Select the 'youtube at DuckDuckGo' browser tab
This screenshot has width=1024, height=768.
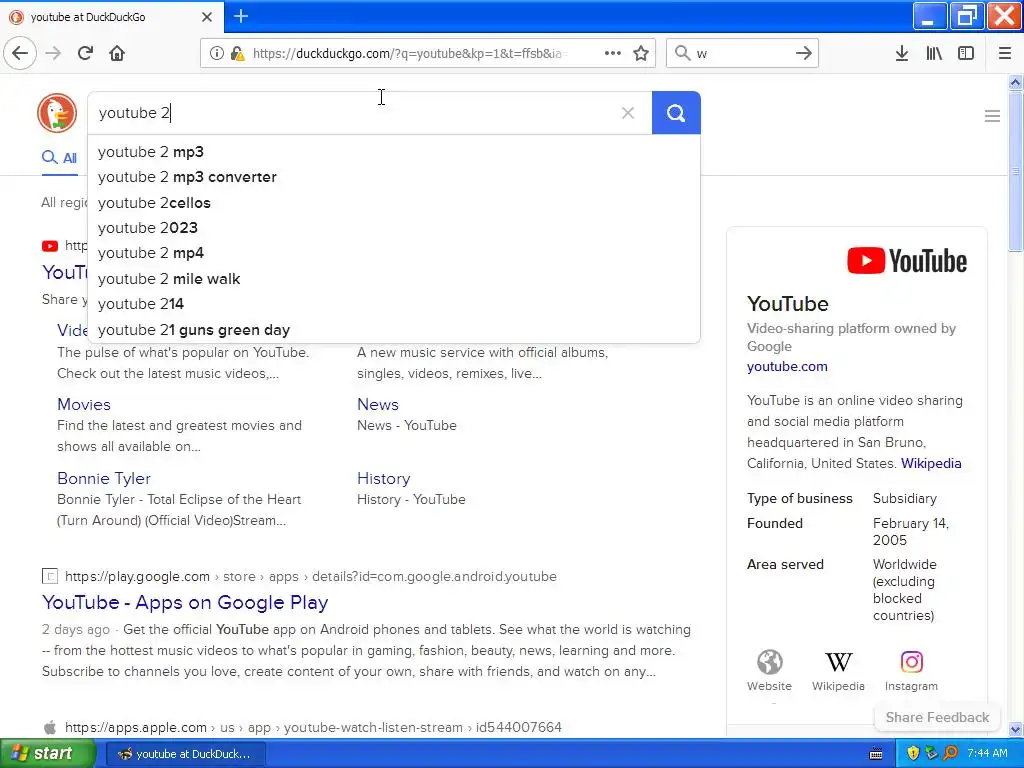(x=111, y=17)
